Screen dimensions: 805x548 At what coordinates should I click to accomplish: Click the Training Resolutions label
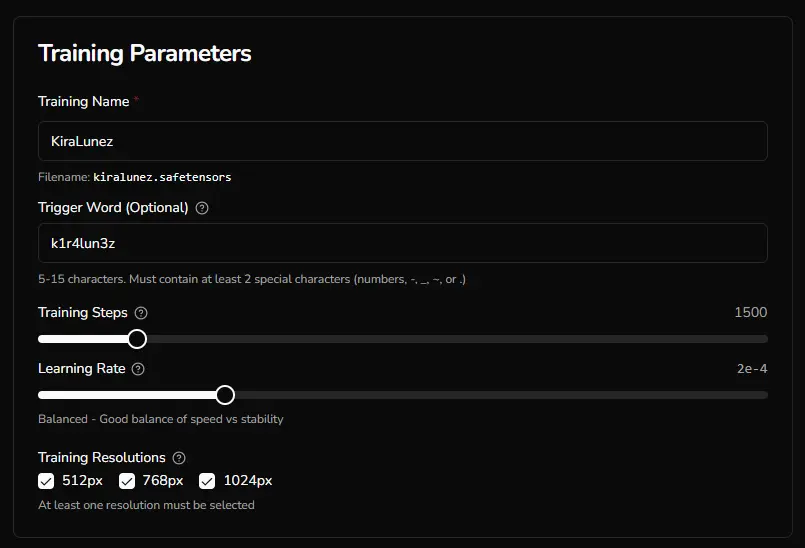[x=102, y=457]
